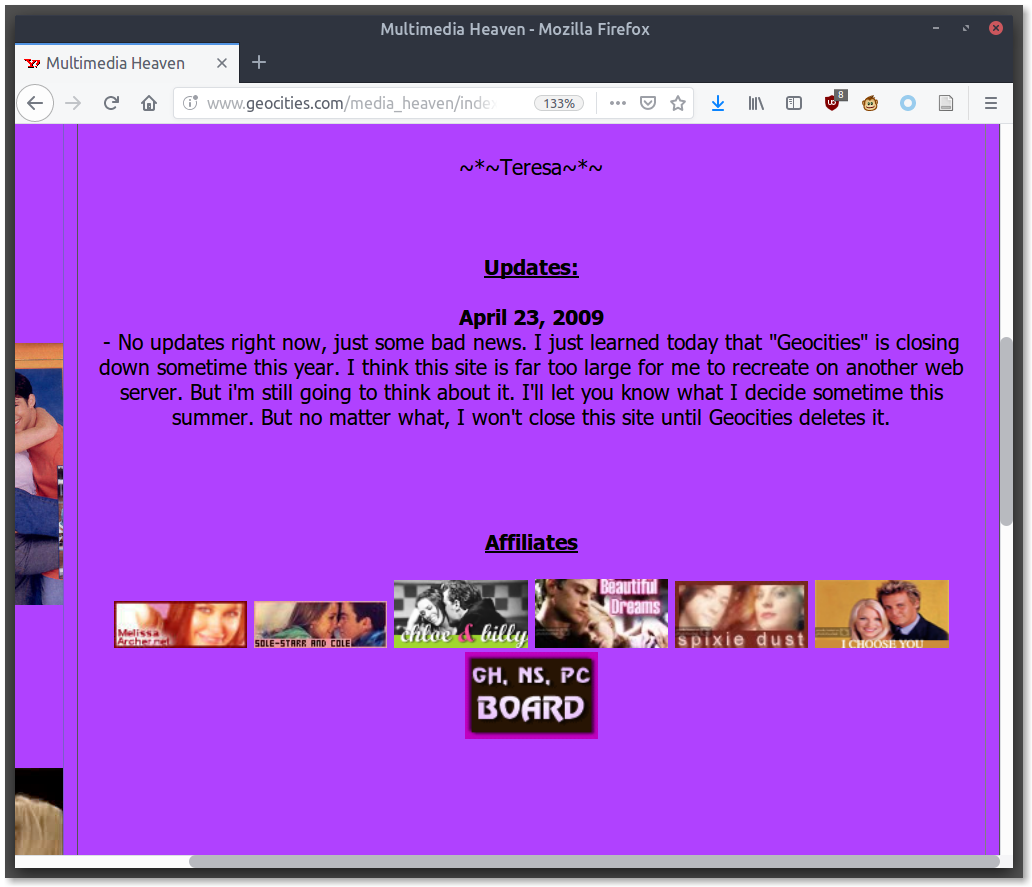Reset zoom using the 133% badge
This screenshot has height=887, width=1032.
point(559,103)
